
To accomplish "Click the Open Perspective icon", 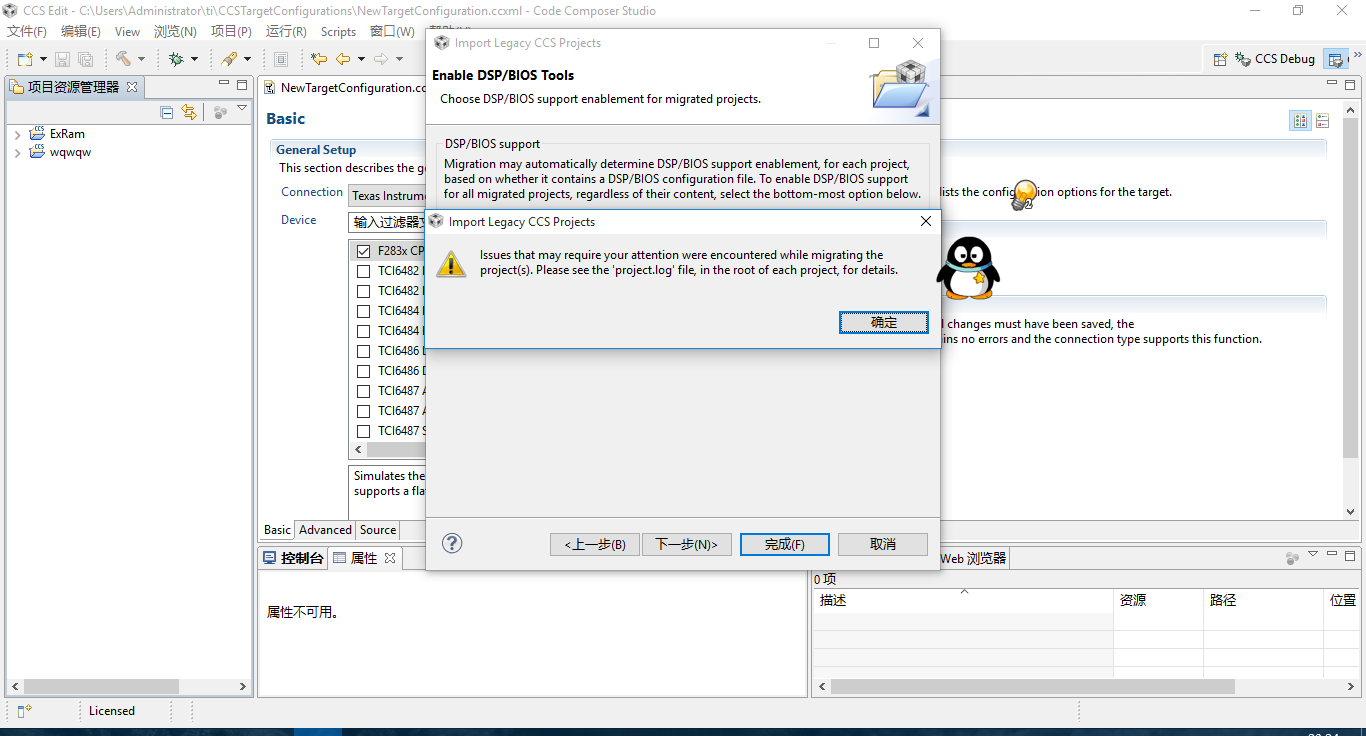I will [x=1220, y=59].
